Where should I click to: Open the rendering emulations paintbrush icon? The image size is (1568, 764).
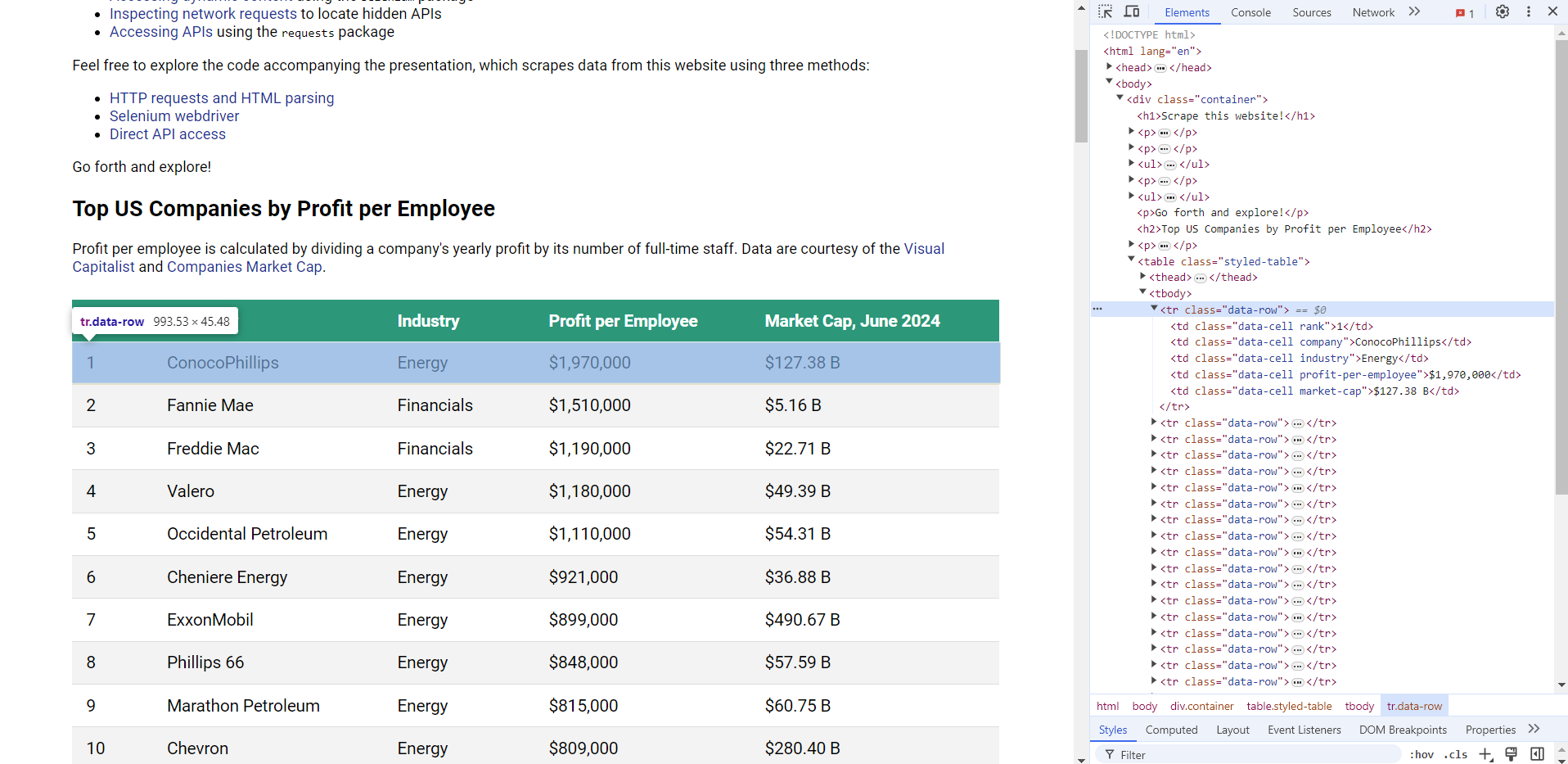pos(1512,754)
